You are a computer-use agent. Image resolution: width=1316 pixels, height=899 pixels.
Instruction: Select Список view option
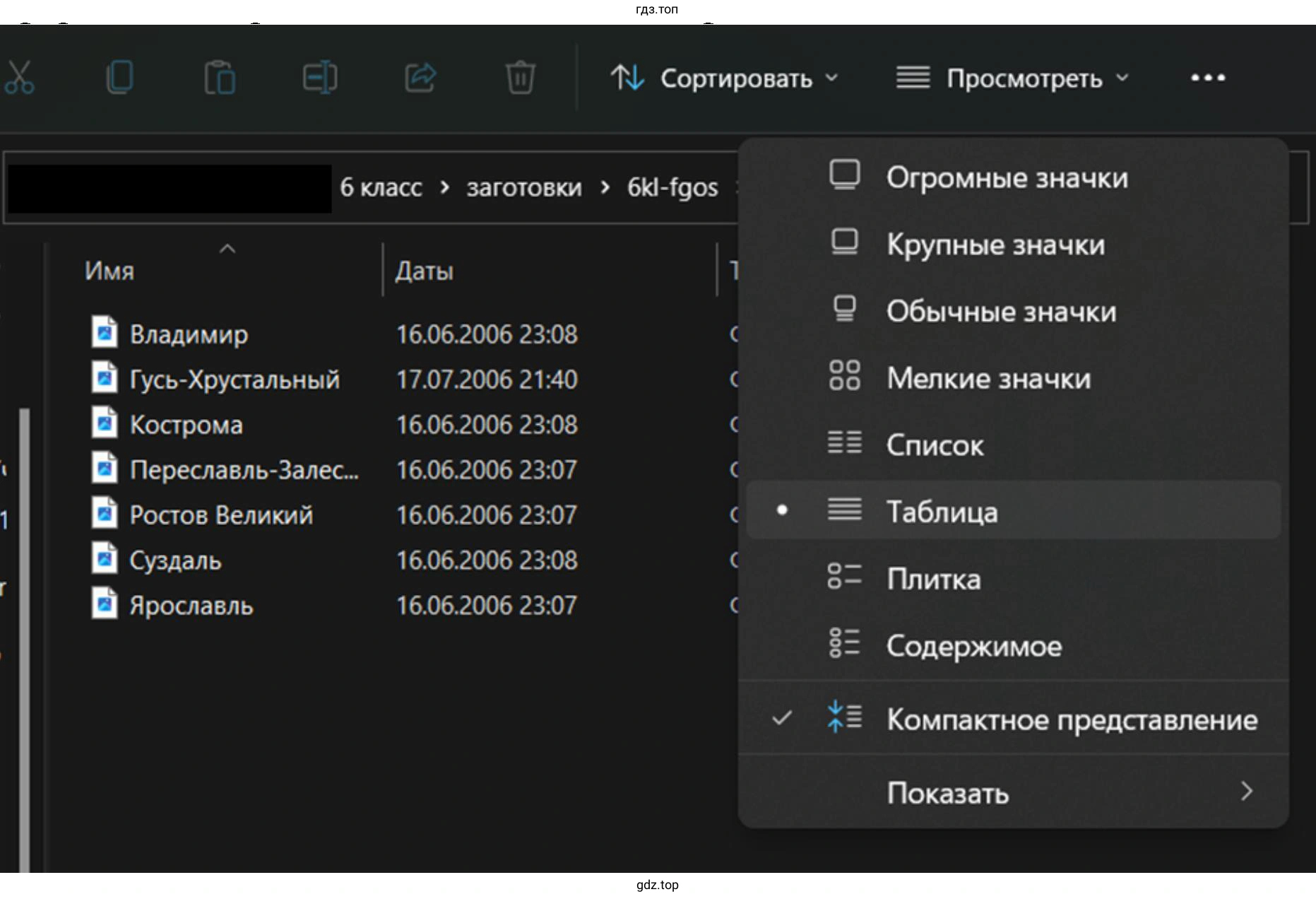pos(1013,445)
